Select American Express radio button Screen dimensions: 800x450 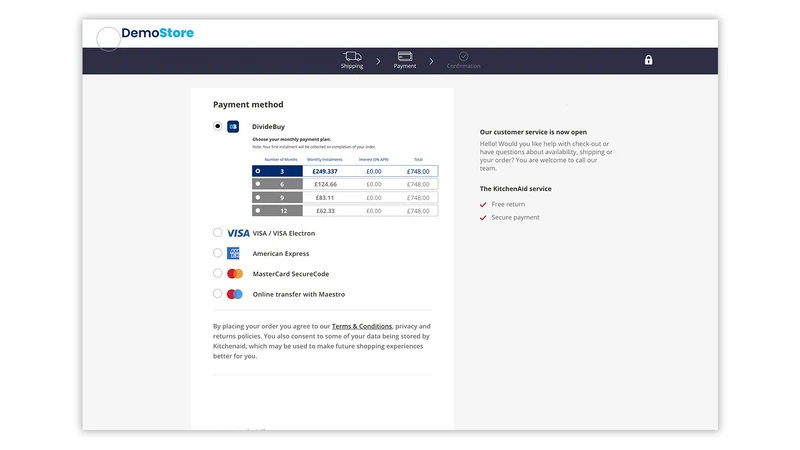217,253
